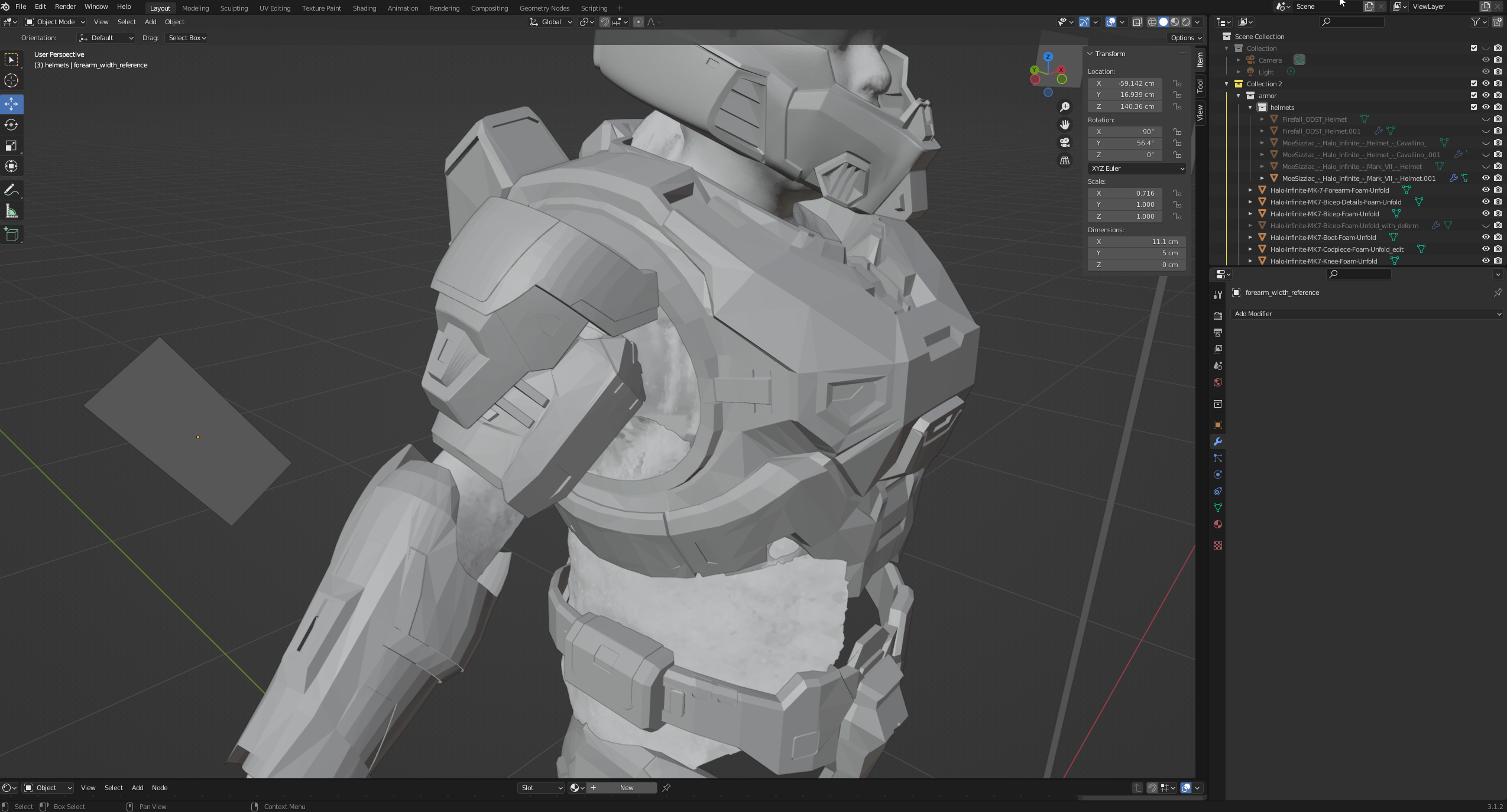The height and width of the screenshot is (812, 1507).
Task: Toggle snapping magnet in header
Action: (x=605, y=22)
